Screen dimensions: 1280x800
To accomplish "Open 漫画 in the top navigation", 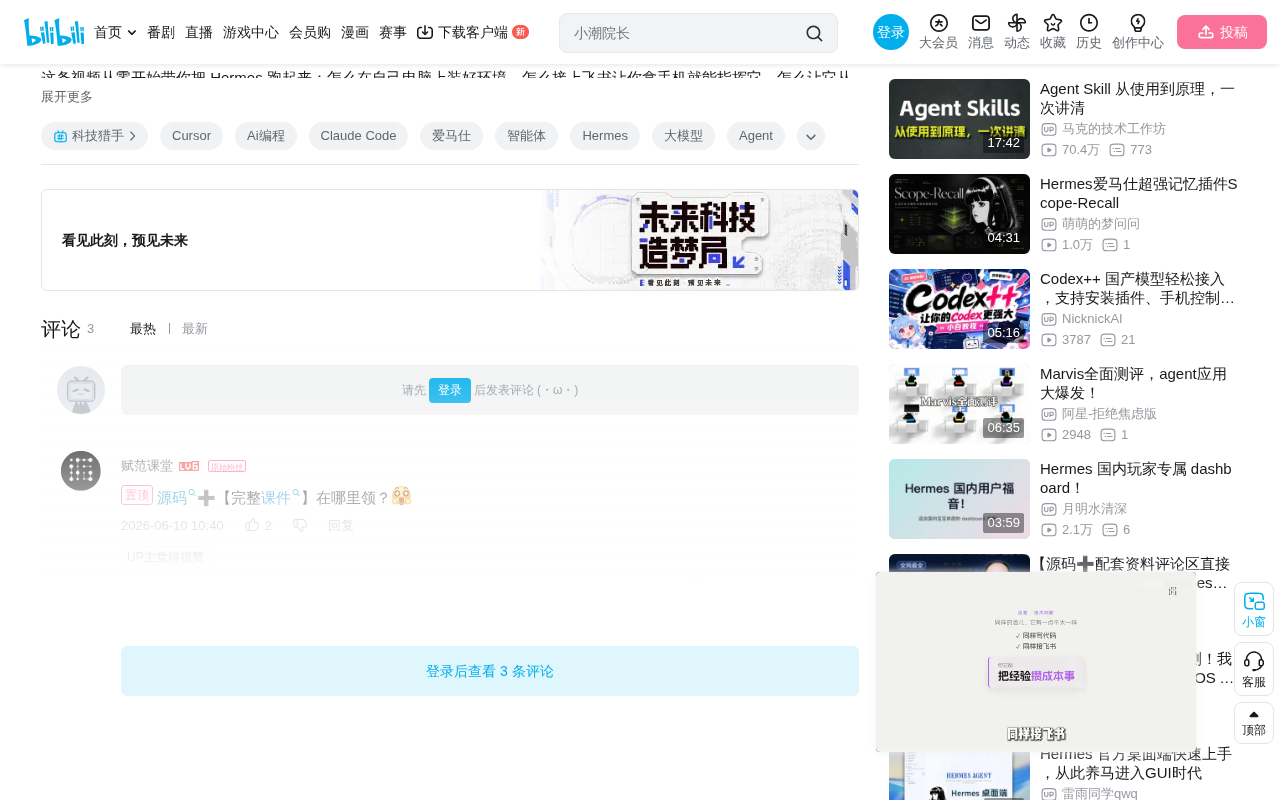I will pyautogui.click(x=355, y=32).
